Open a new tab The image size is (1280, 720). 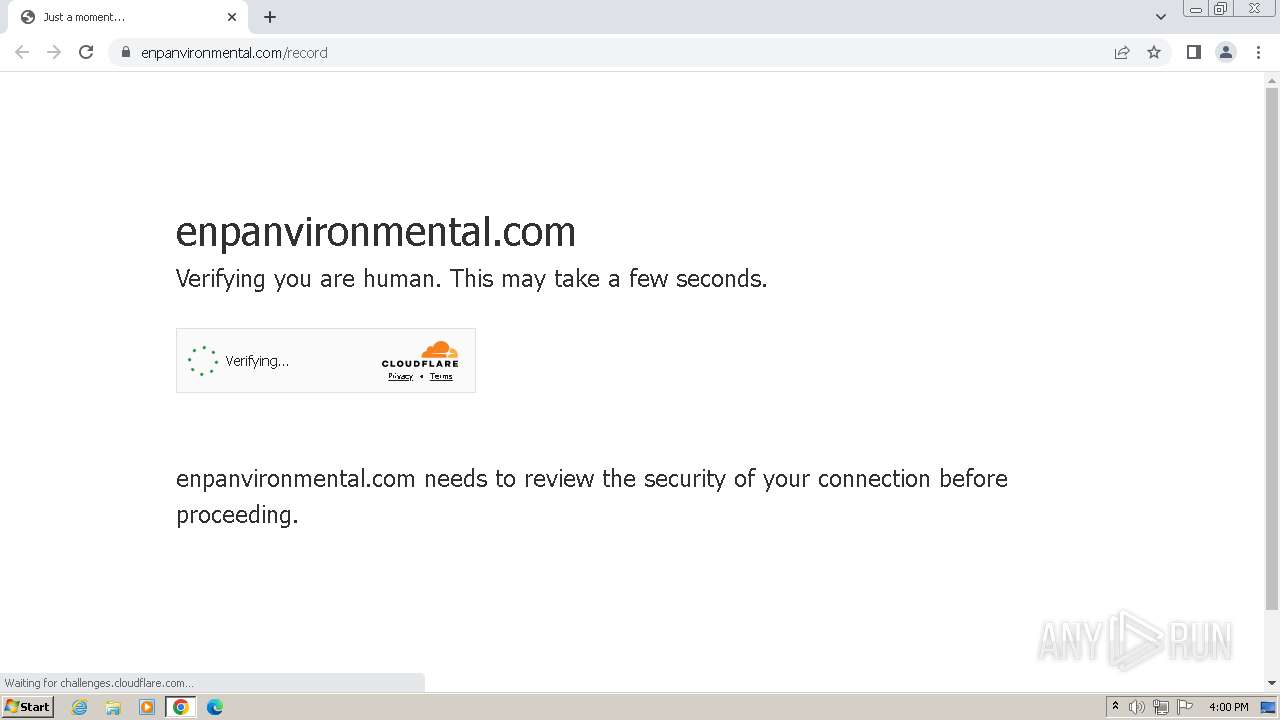tap(270, 17)
